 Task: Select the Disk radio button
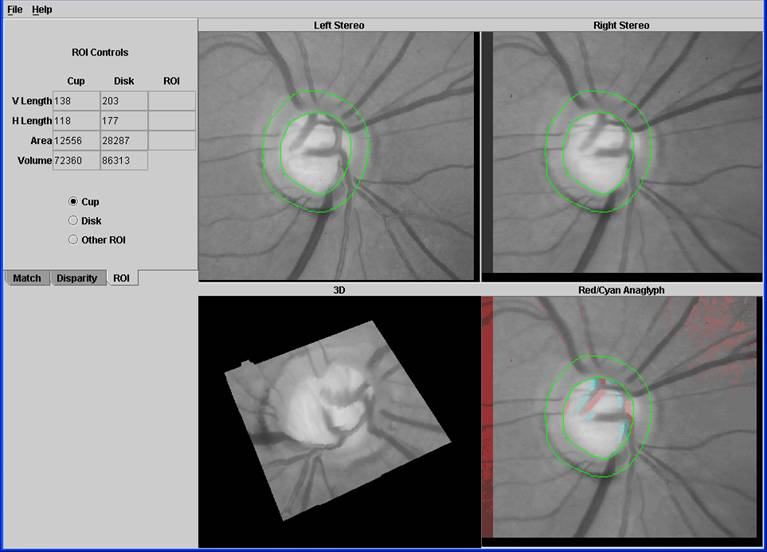click(73, 220)
